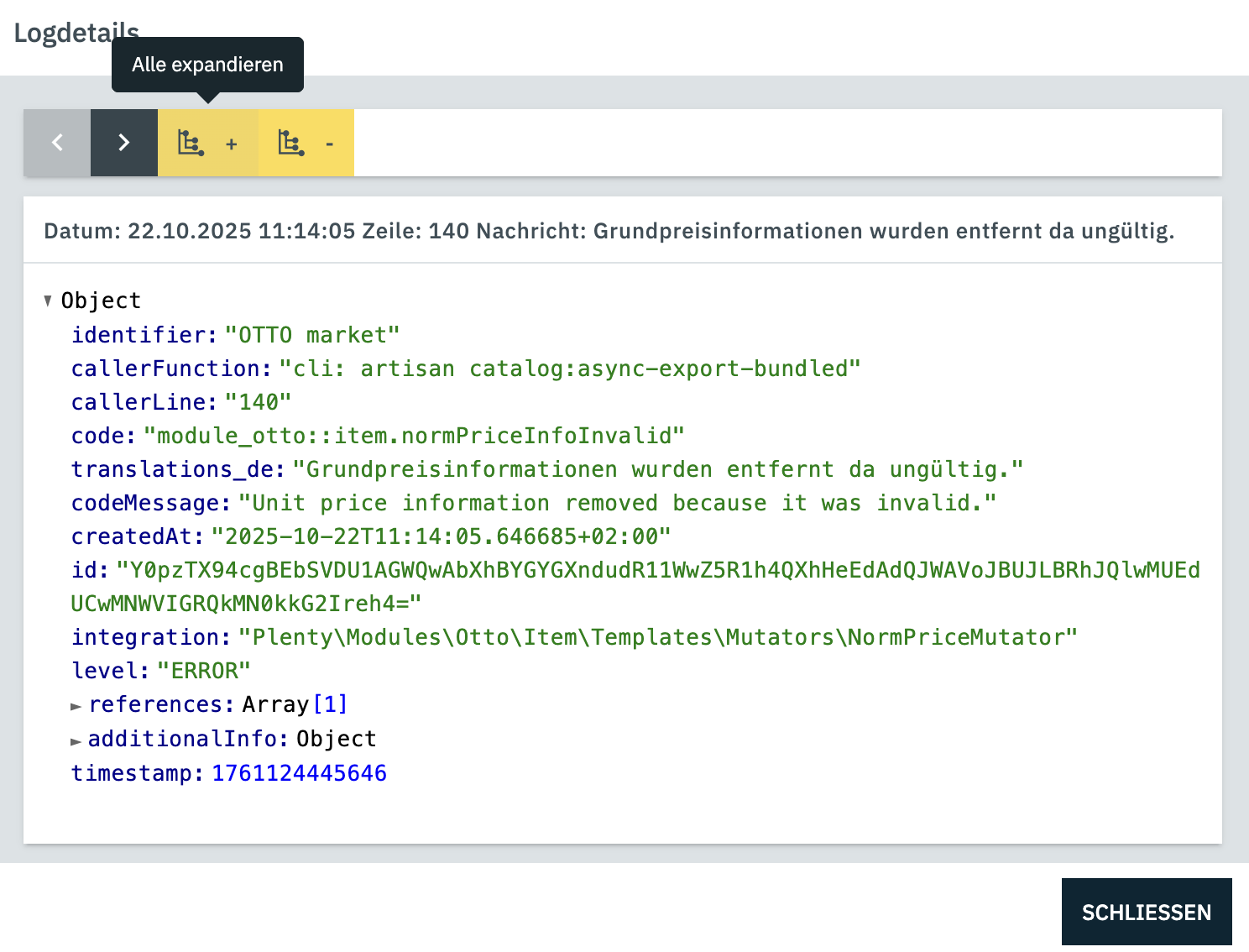Viewport: 1249px width, 952px height.
Task: Click the code value normPriceInfoInvalid
Action: point(414,436)
